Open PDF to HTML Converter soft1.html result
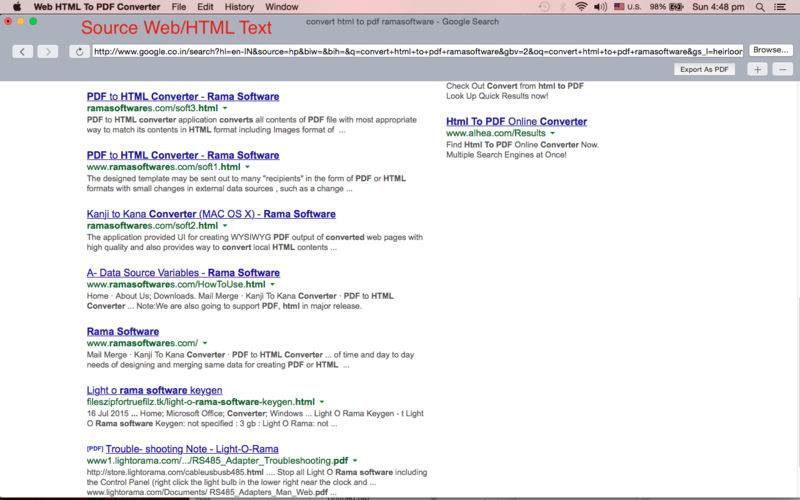 [x=183, y=155]
